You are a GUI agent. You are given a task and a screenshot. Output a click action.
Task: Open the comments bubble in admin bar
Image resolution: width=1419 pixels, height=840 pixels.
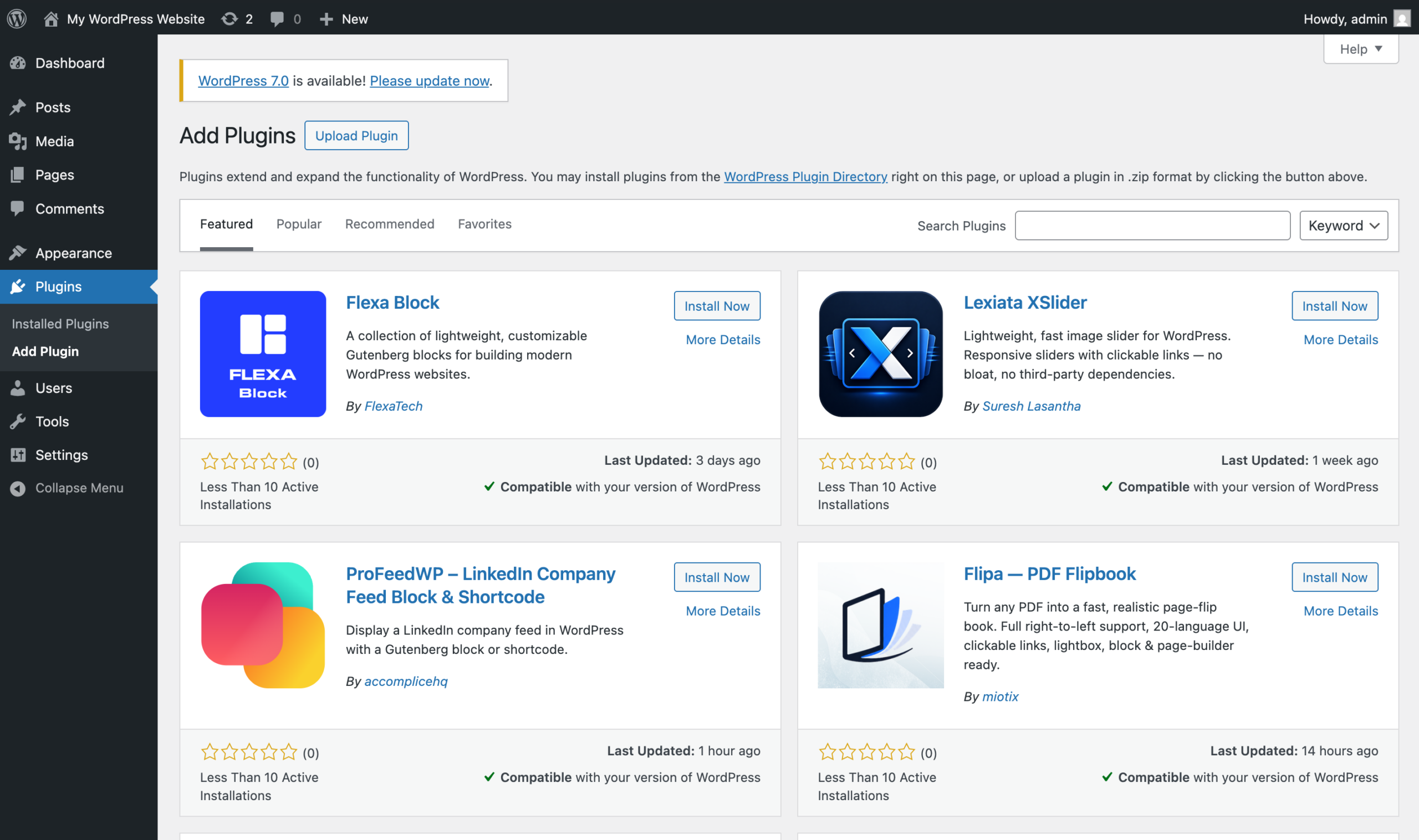click(x=277, y=19)
